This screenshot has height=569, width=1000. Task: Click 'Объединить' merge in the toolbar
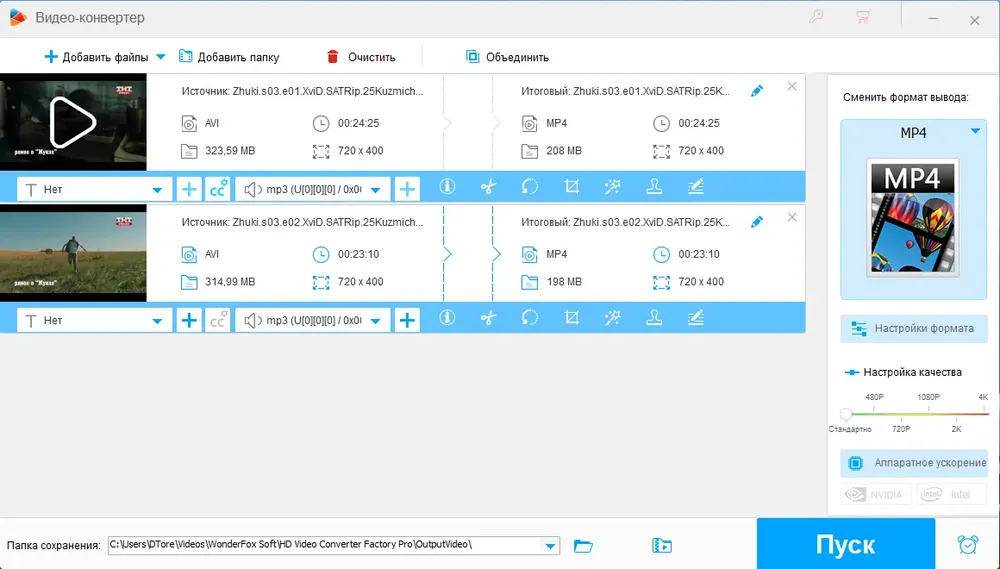[x=508, y=57]
